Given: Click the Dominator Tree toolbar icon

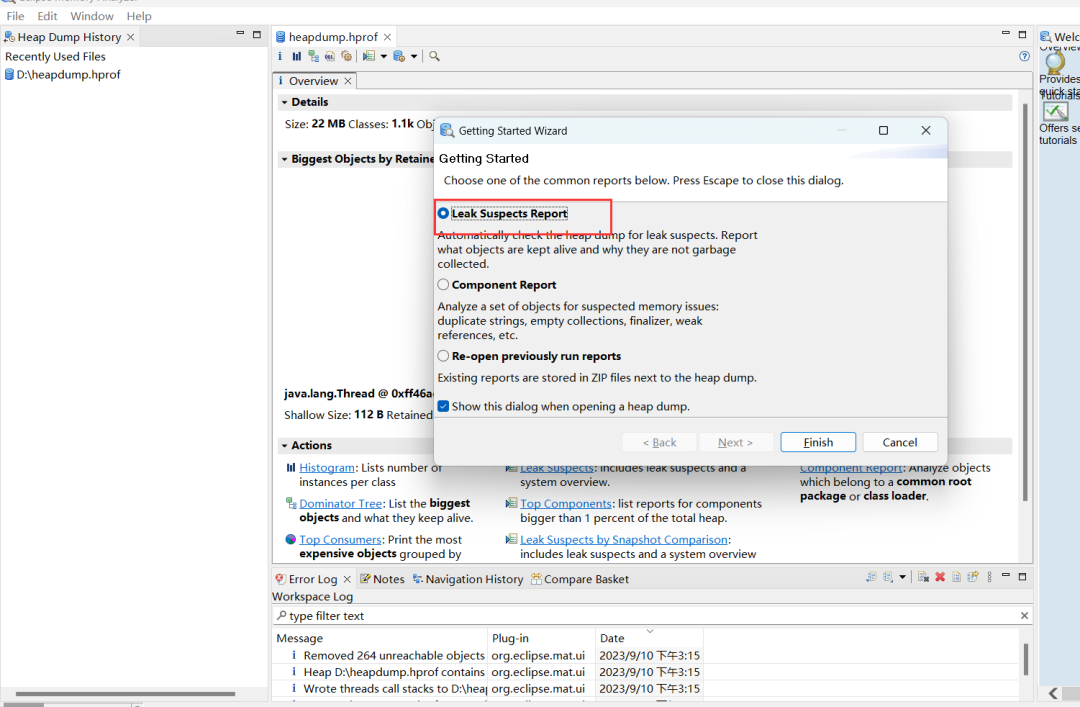Looking at the screenshot, I should pos(314,57).
